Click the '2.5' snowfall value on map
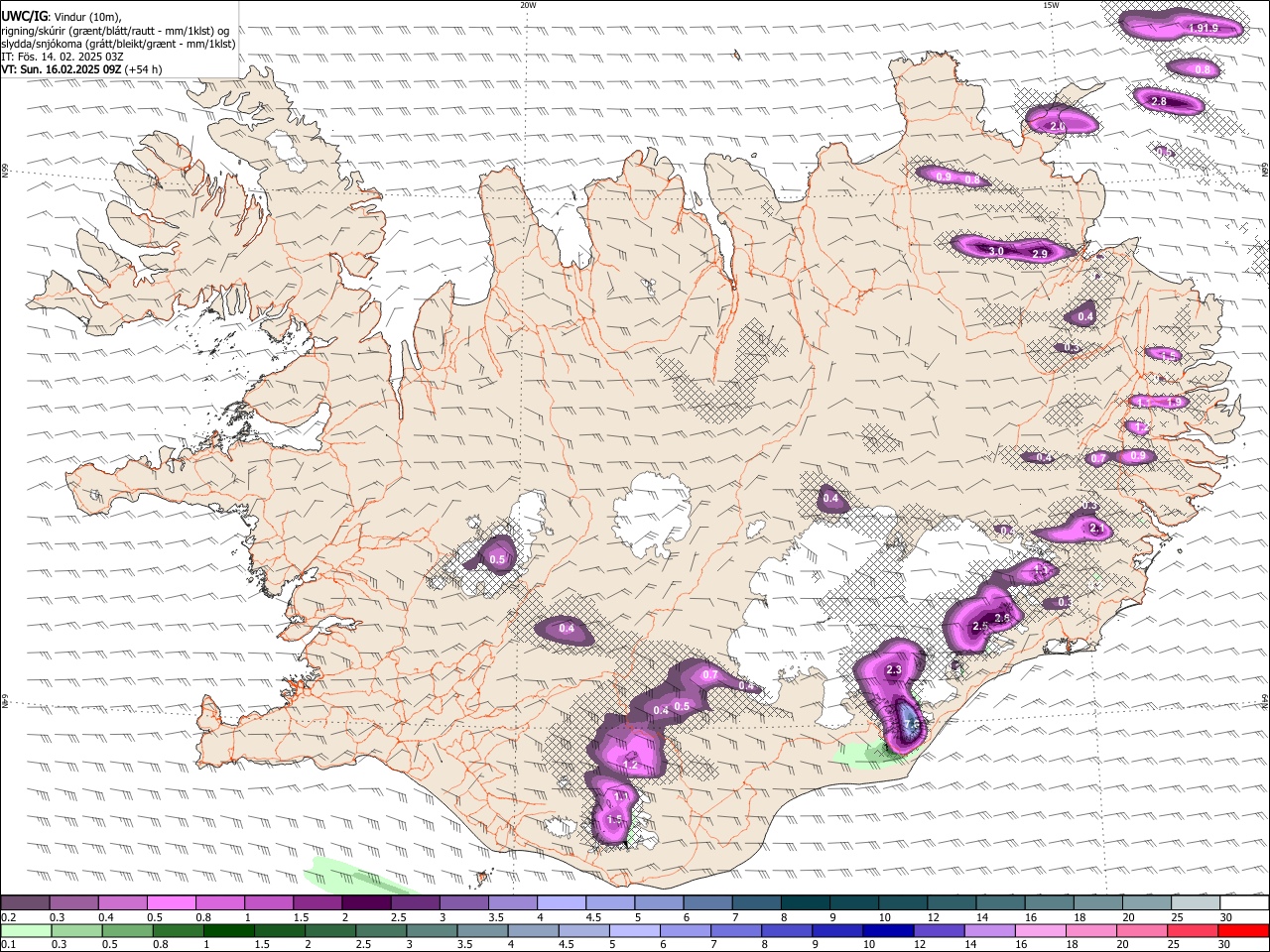Image resolution: width=1270 pixels, height=952 pixels. click(x=980, y=626)
